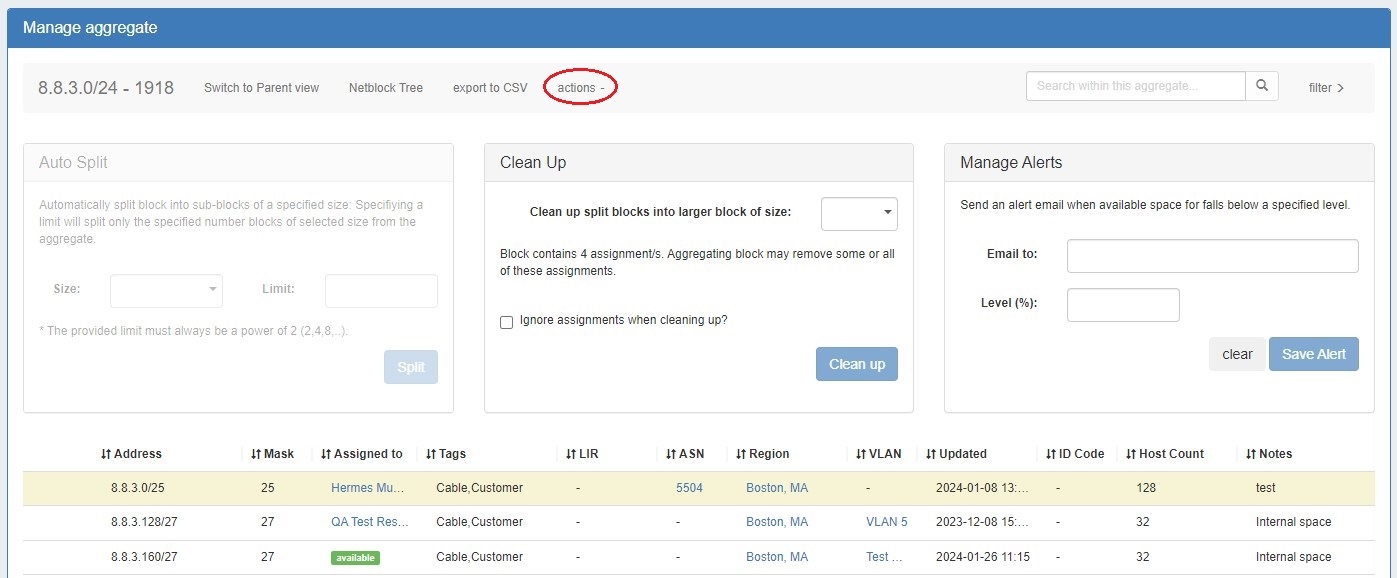Open ASN 5504 link
Image resolution: width=1397 pixels, height=578 pixels.
point(689,488)
